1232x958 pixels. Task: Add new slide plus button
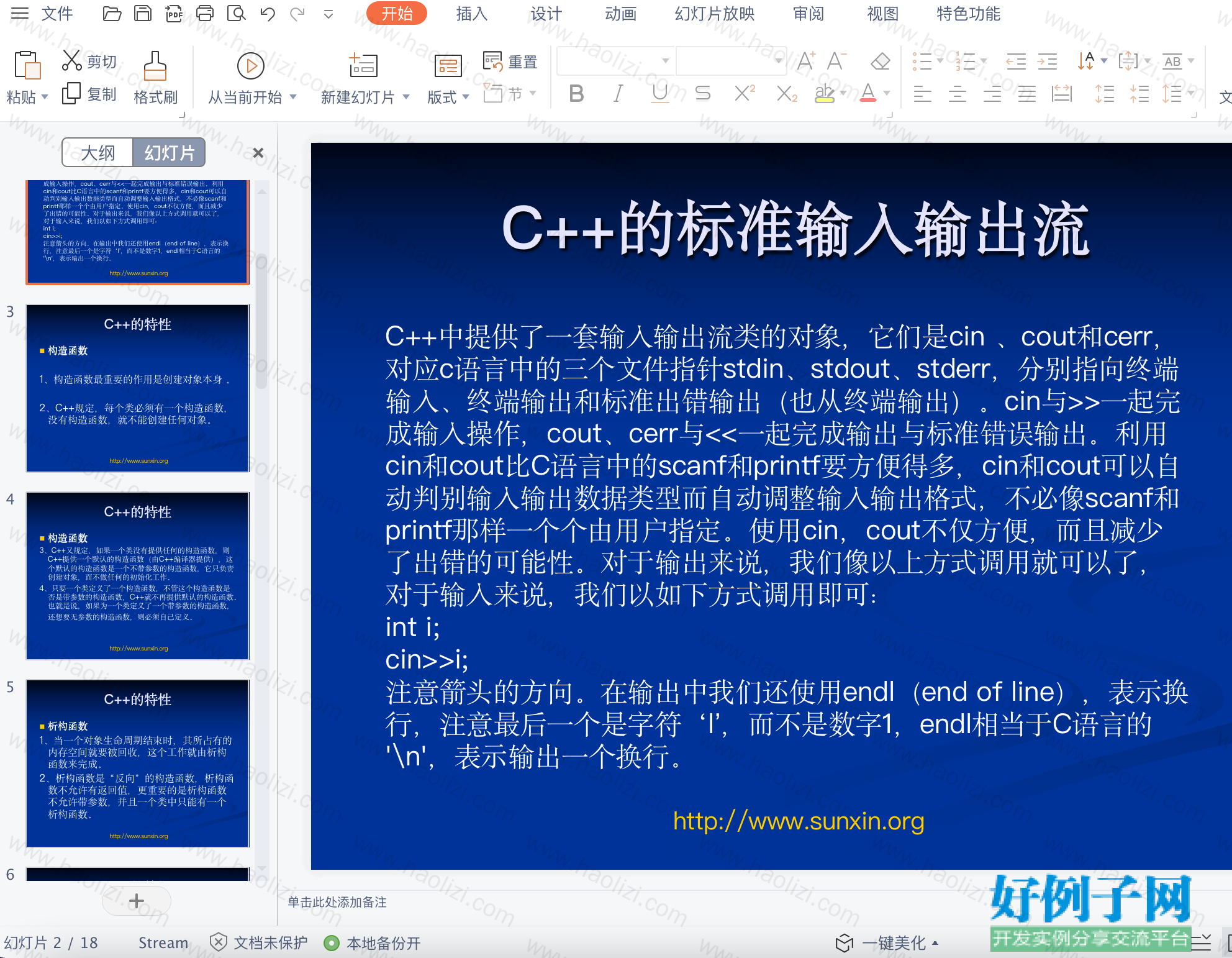click(x=136, y=901)
